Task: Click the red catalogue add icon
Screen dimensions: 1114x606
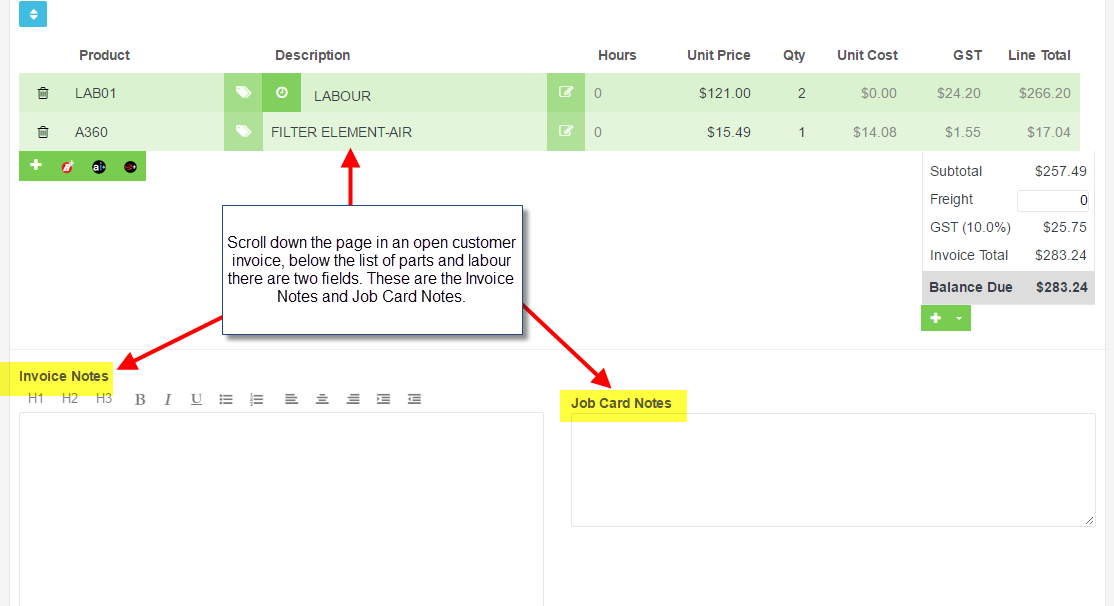Action: 67,167
